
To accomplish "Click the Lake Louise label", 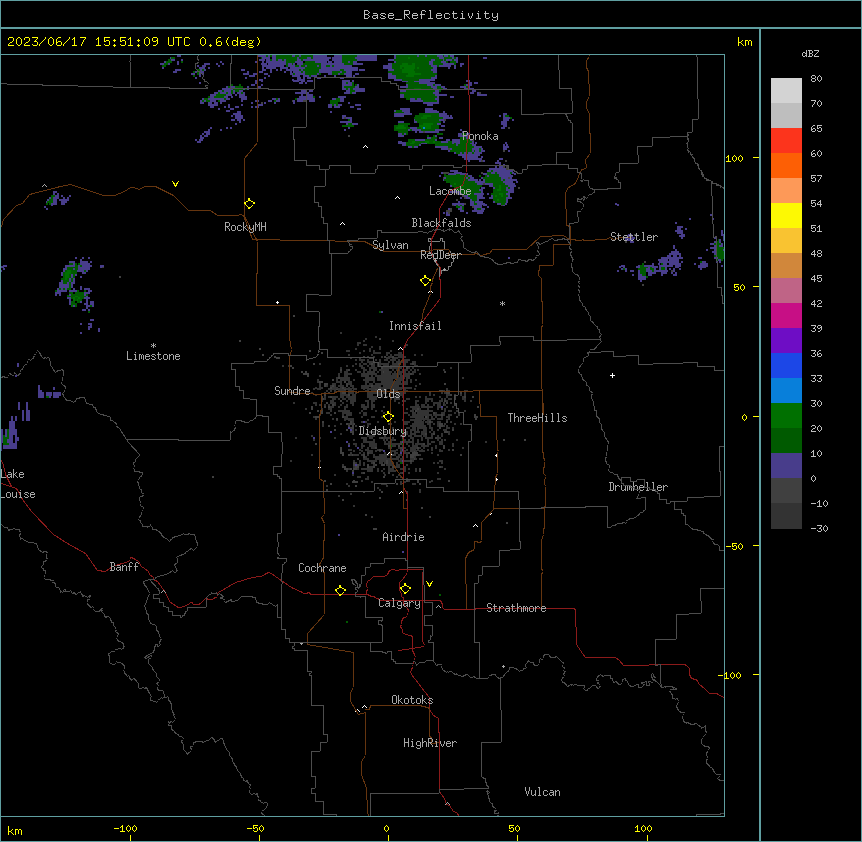I will [x=18, y=484].
